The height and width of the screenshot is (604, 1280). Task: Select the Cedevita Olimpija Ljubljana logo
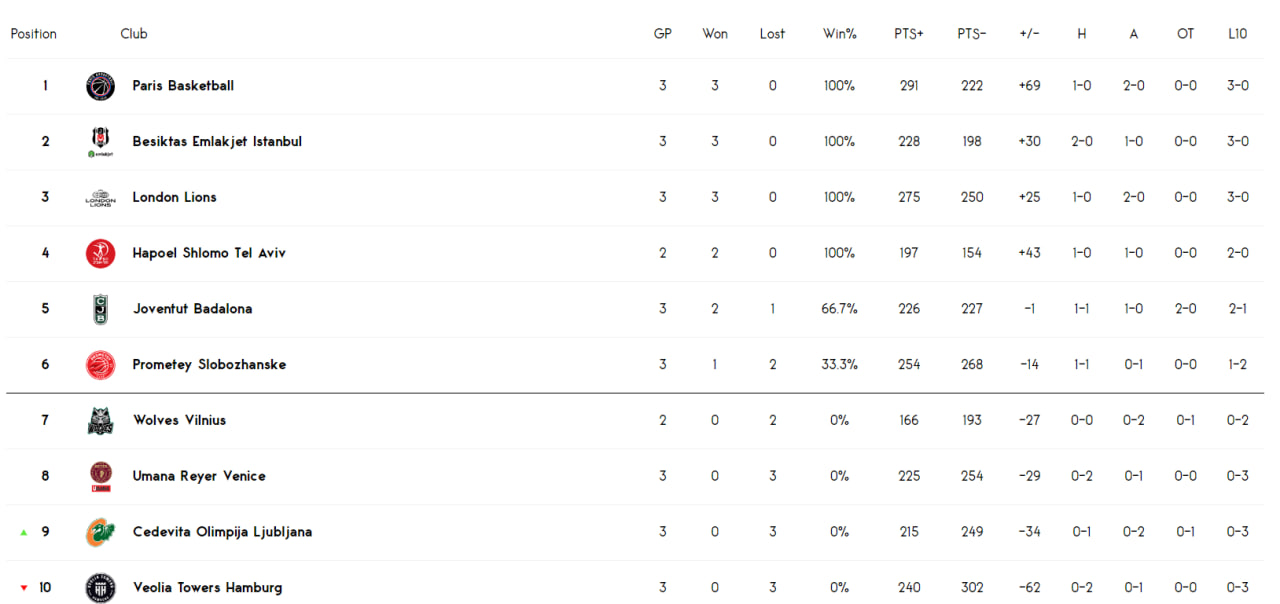tap(100, 532)
